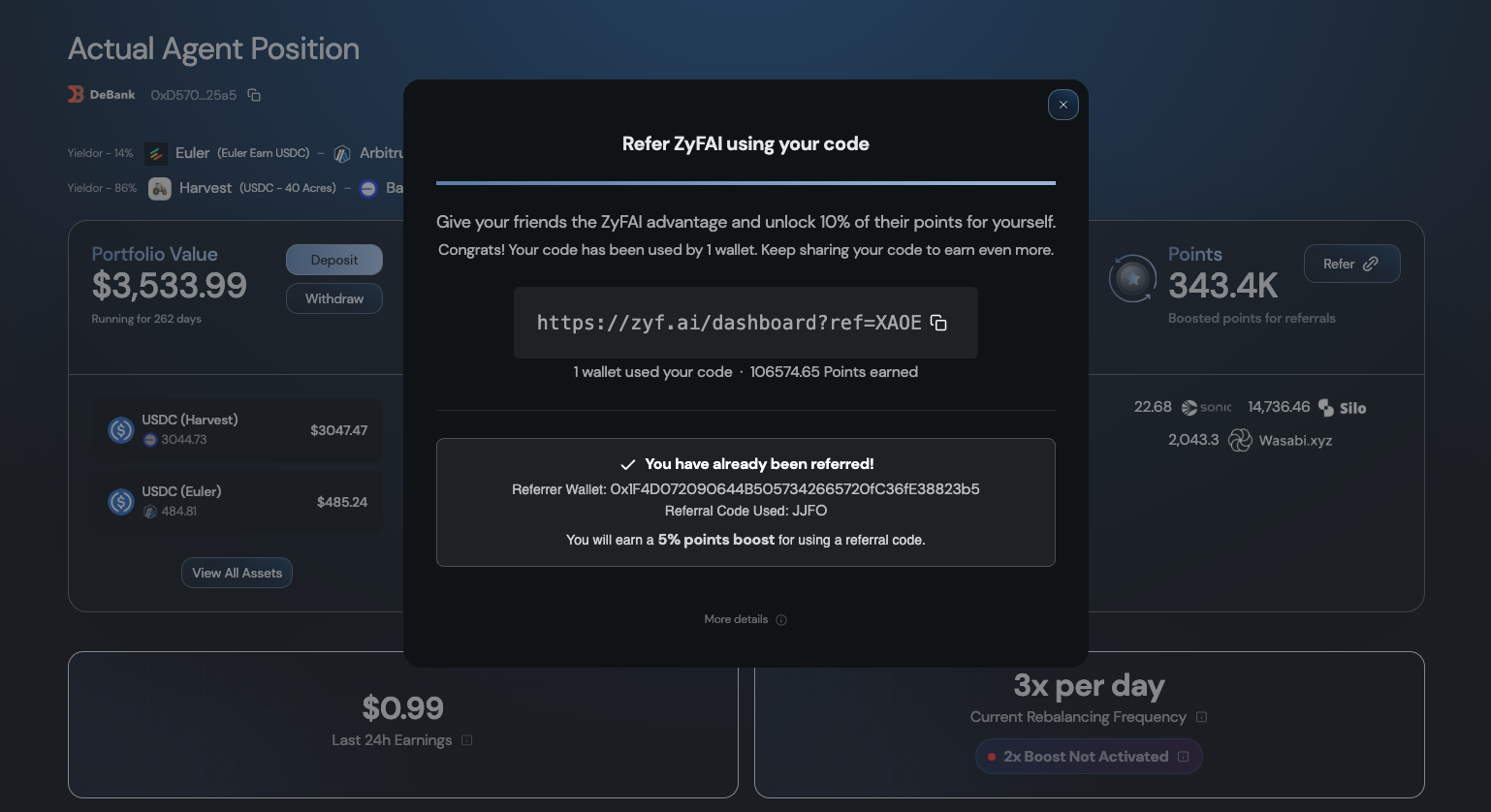Select the referral URL text field

[728, 323]
